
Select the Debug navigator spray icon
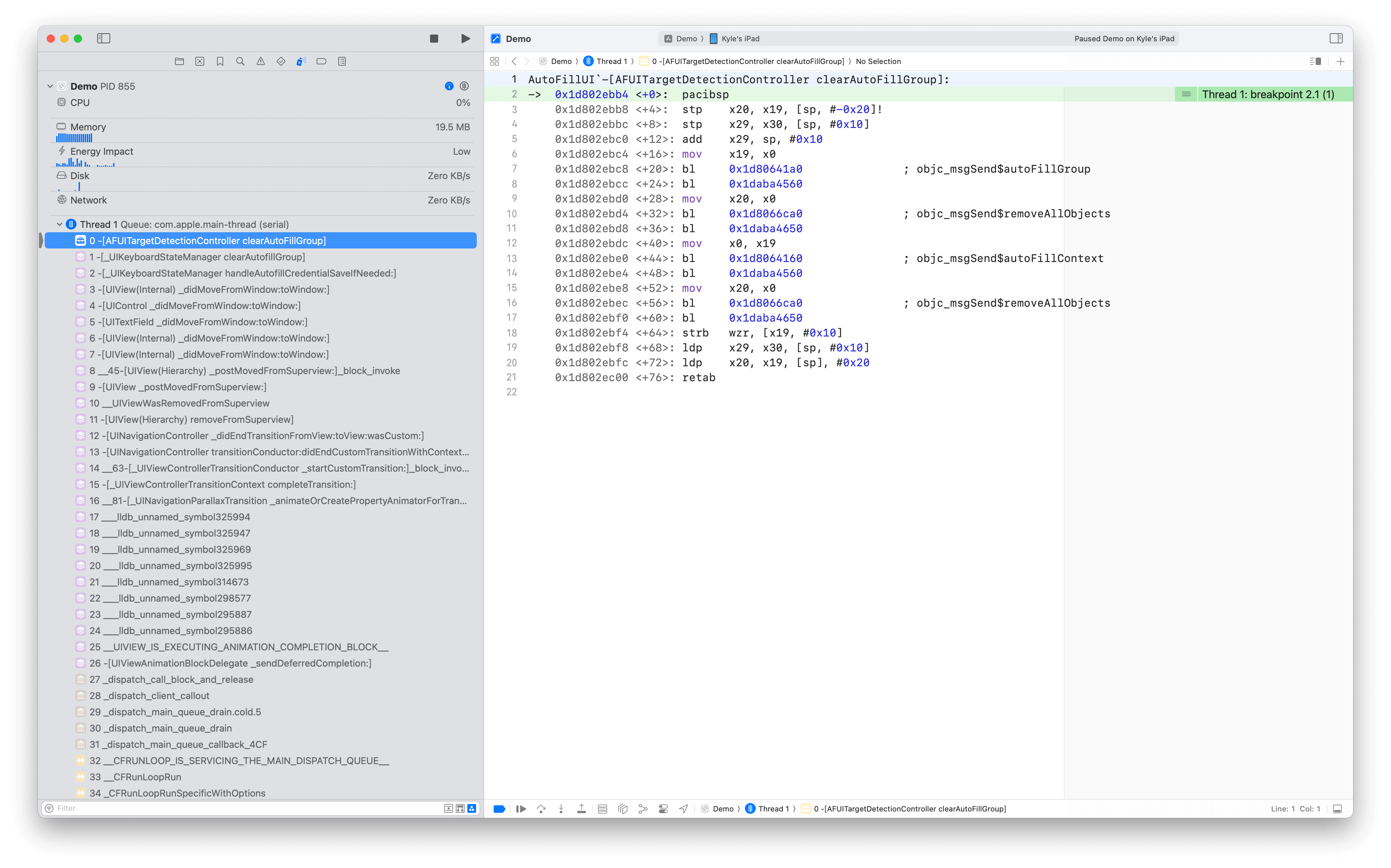(301, 61)
